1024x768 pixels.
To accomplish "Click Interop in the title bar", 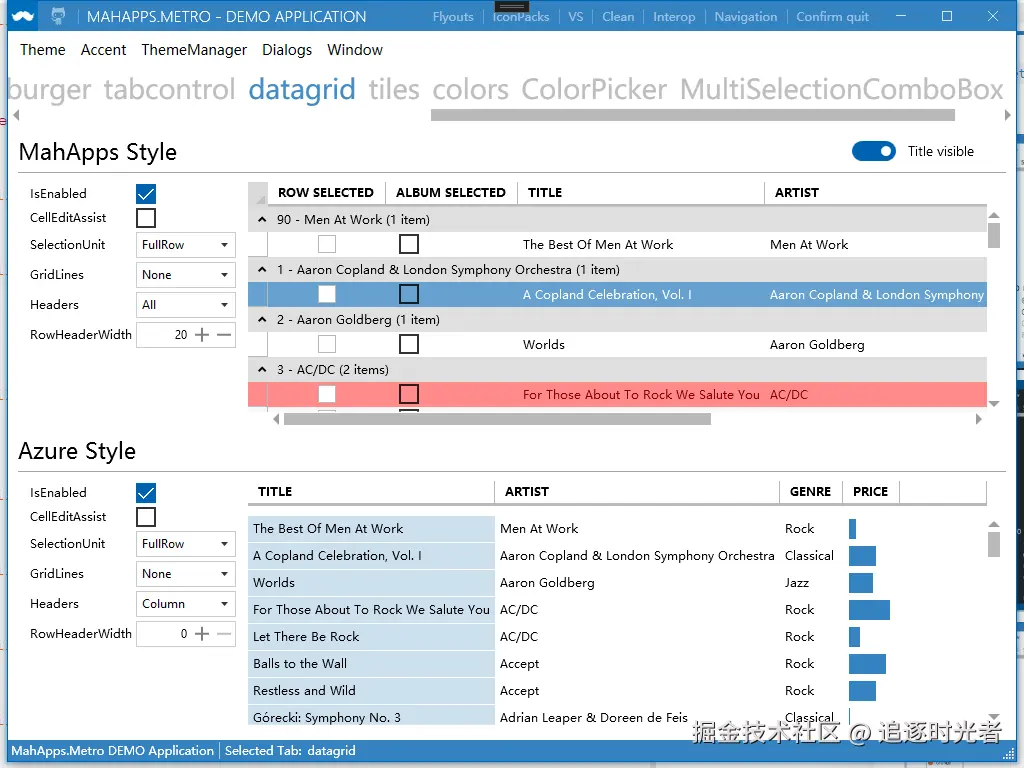I will click(674, 17).
